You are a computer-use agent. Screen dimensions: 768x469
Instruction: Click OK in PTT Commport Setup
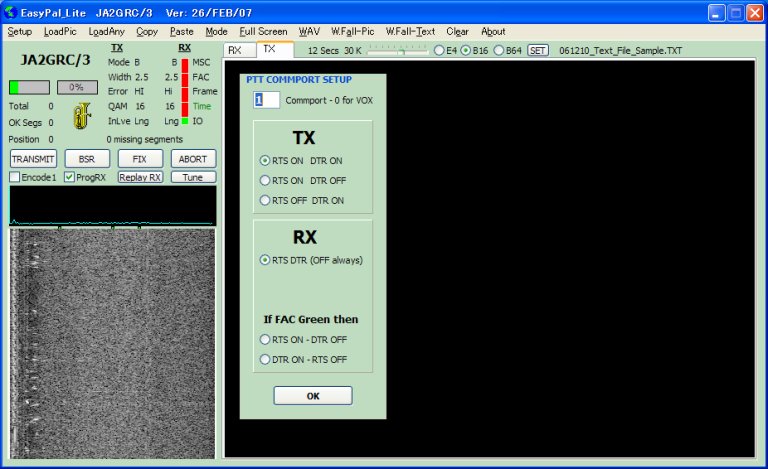coord(312,396)
